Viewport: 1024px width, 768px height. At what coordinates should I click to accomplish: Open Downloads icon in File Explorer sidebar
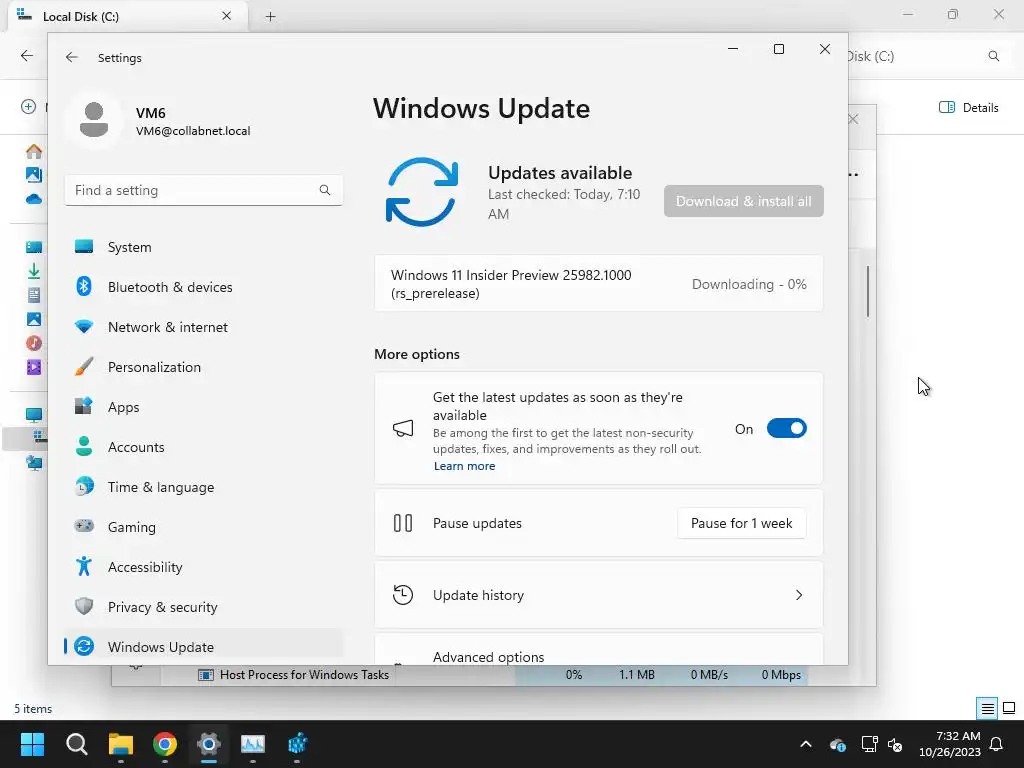click(34, 270)
